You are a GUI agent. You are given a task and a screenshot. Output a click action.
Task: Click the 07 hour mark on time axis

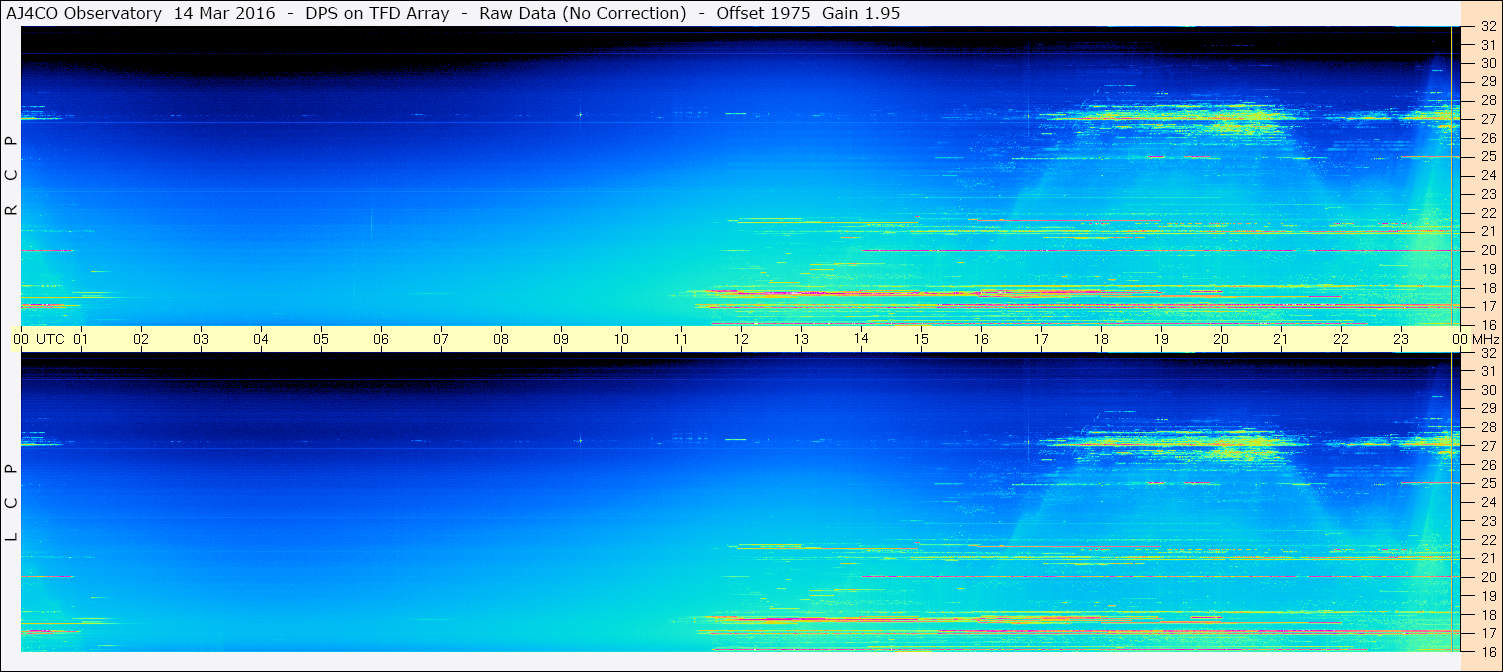coord(441,339)
